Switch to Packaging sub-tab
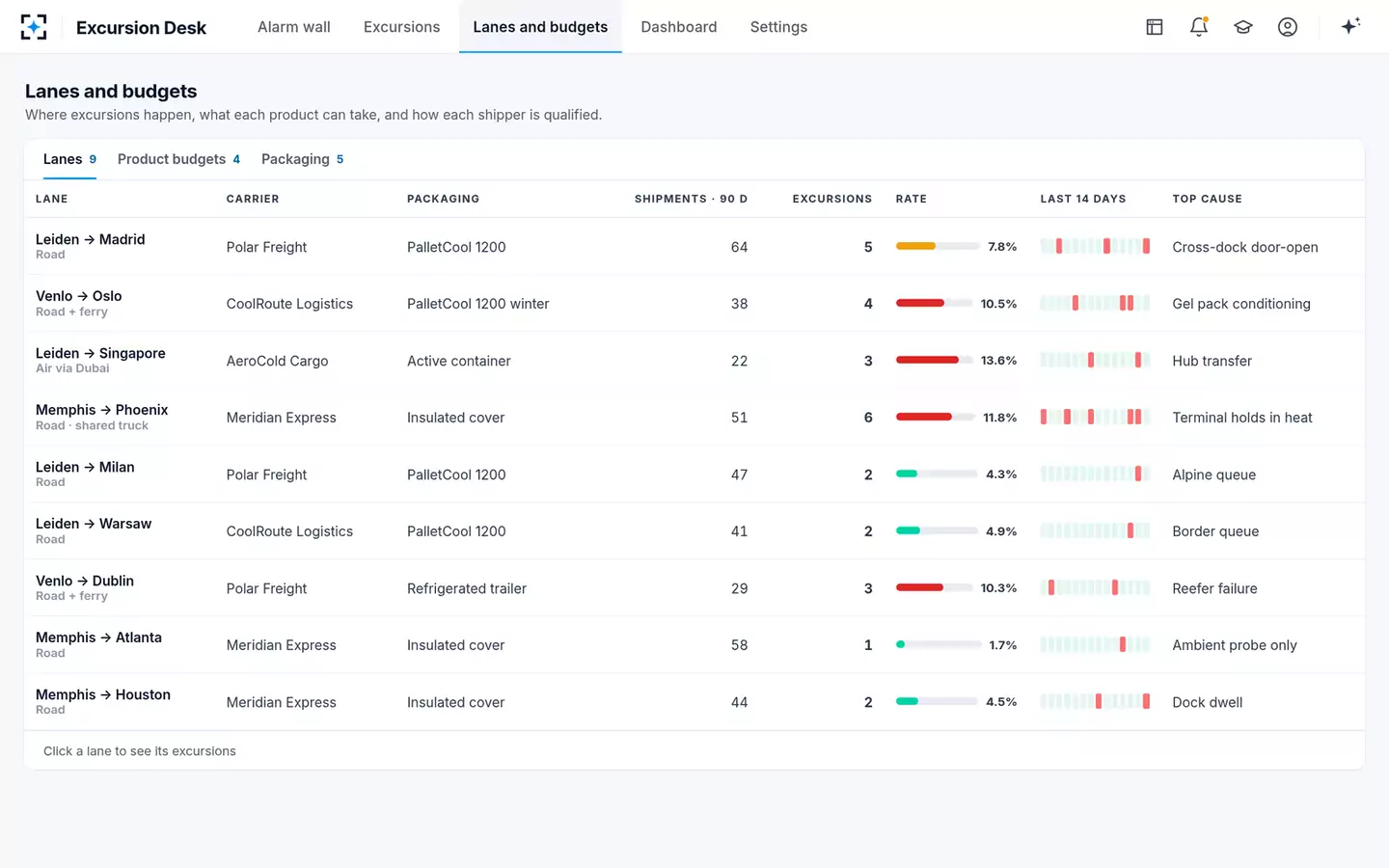The height and width of the screenshot is (868, 1389). click(302, 159)
